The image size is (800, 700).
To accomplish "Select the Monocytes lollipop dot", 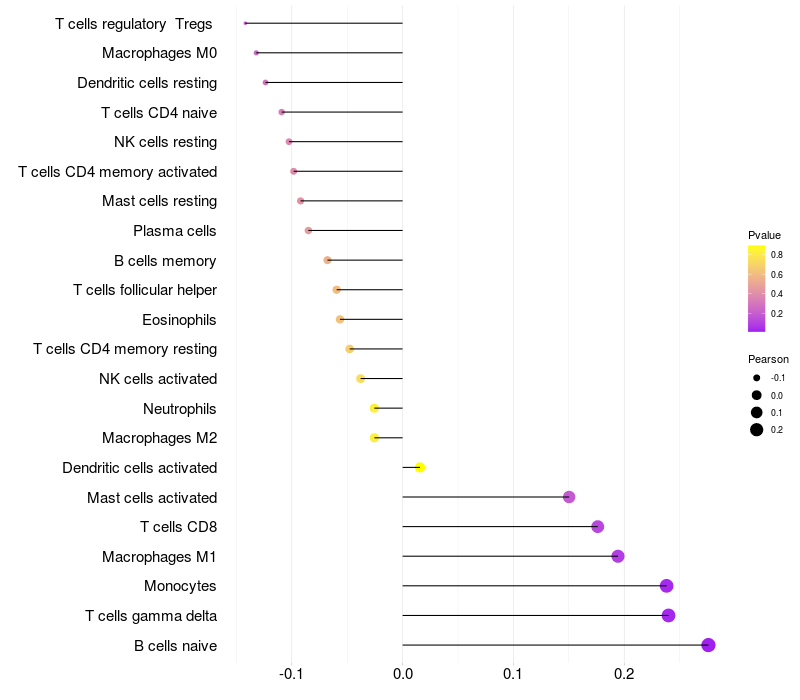I will [666, 586].
